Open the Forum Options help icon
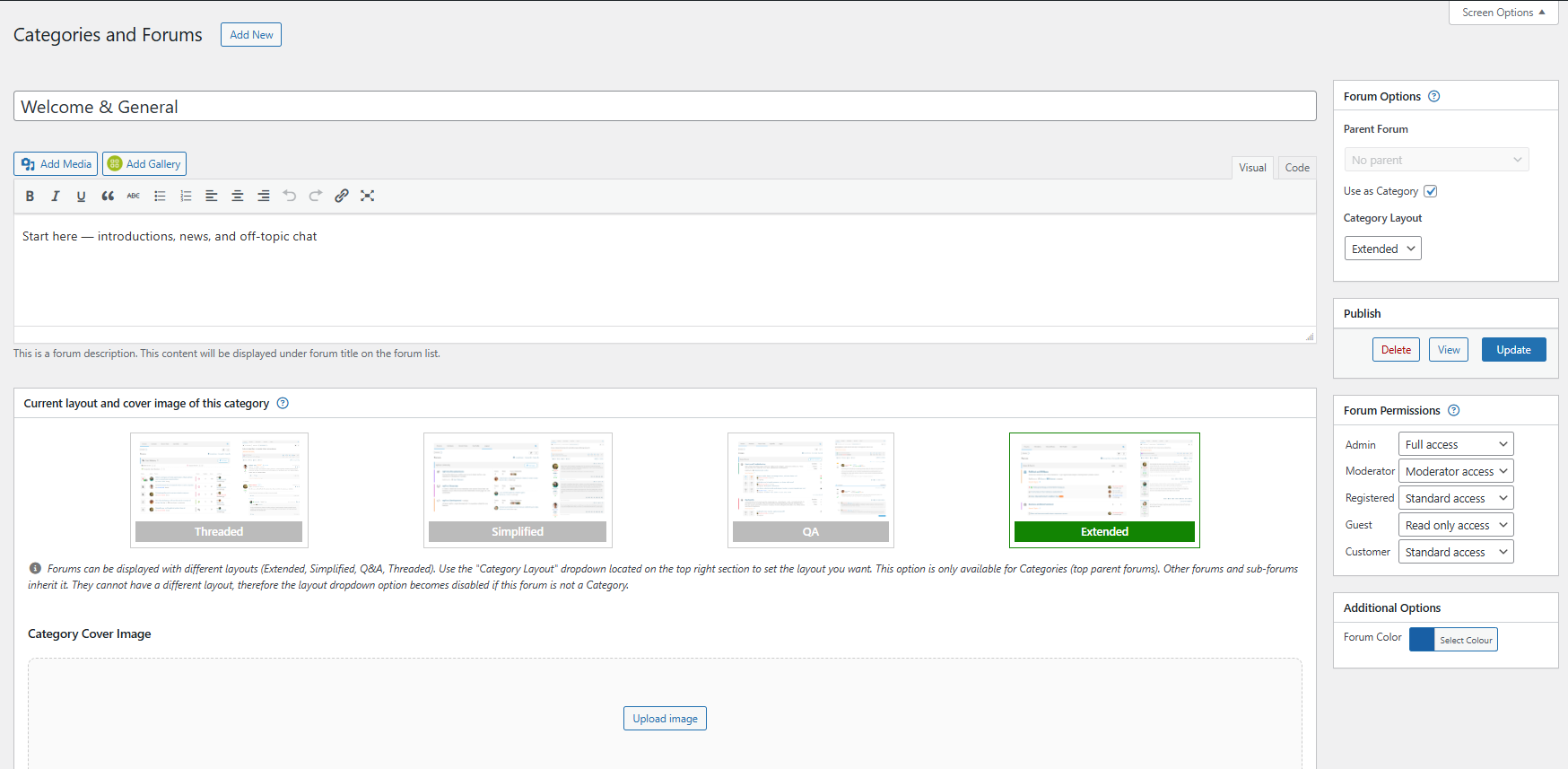The image size is (1568, 769). (x=1433, y=96)
